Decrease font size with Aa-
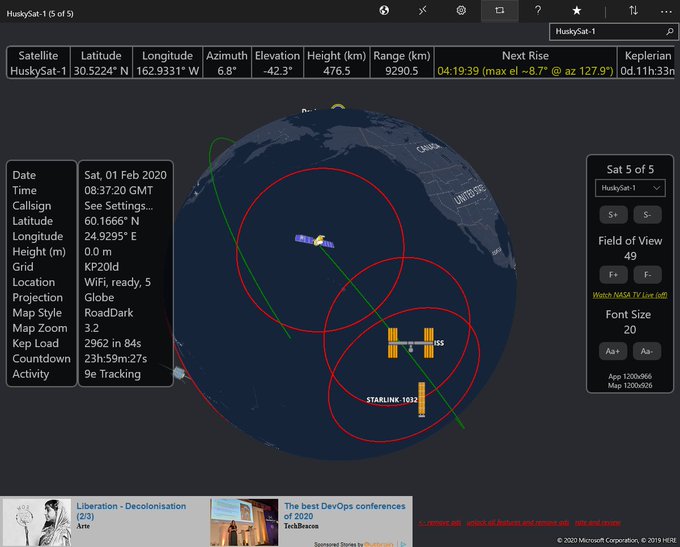 click(647, 351)
